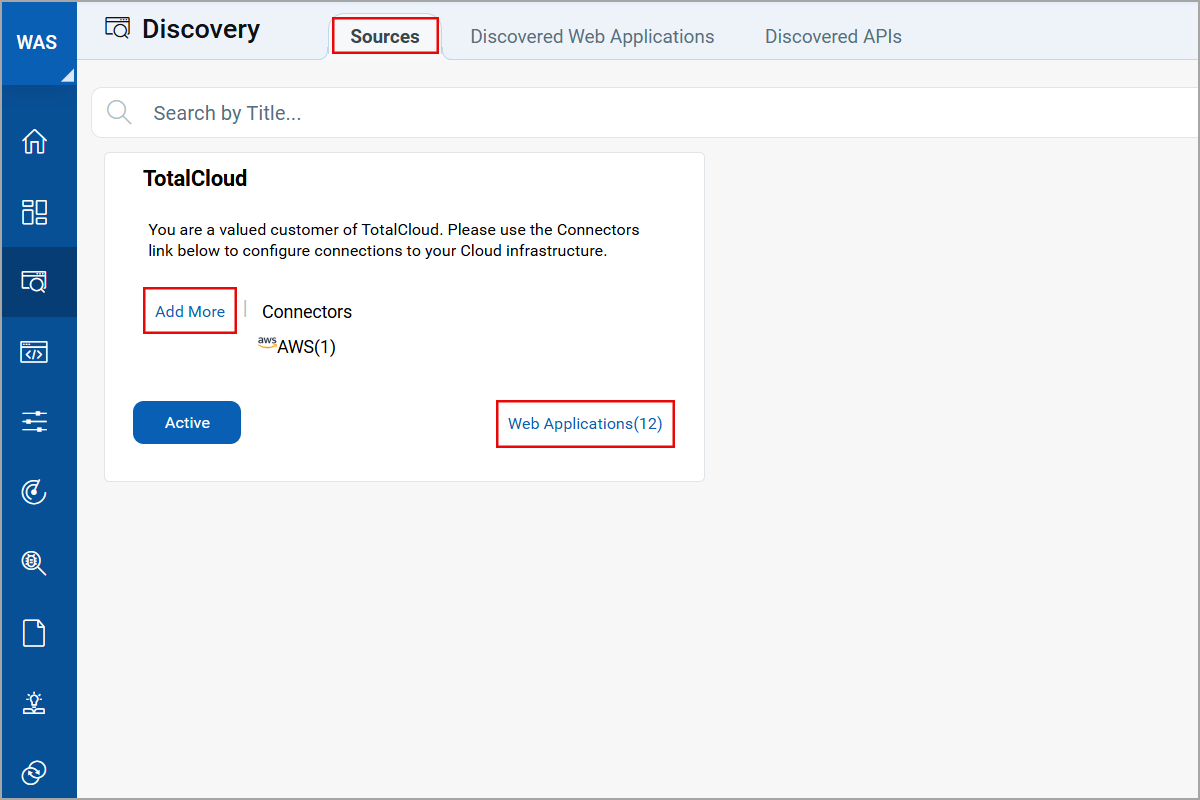Click the search magnifier icon

[119, 112]
